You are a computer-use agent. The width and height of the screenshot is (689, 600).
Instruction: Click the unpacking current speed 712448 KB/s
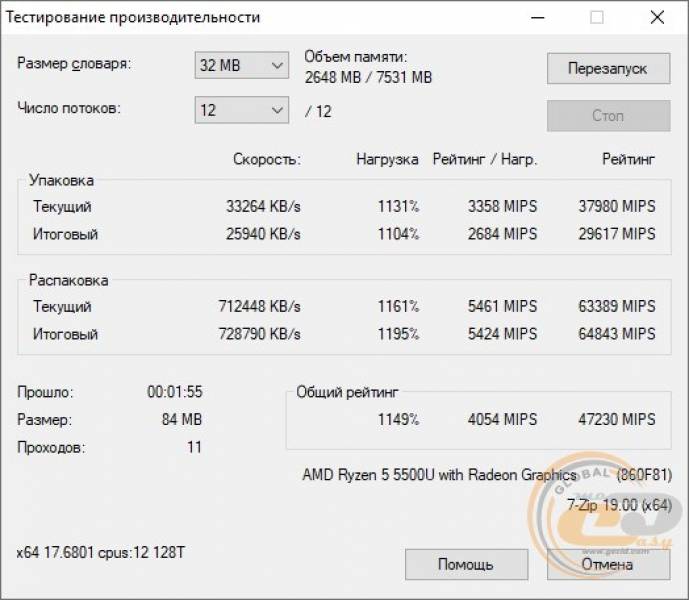[x=259, y=306]
